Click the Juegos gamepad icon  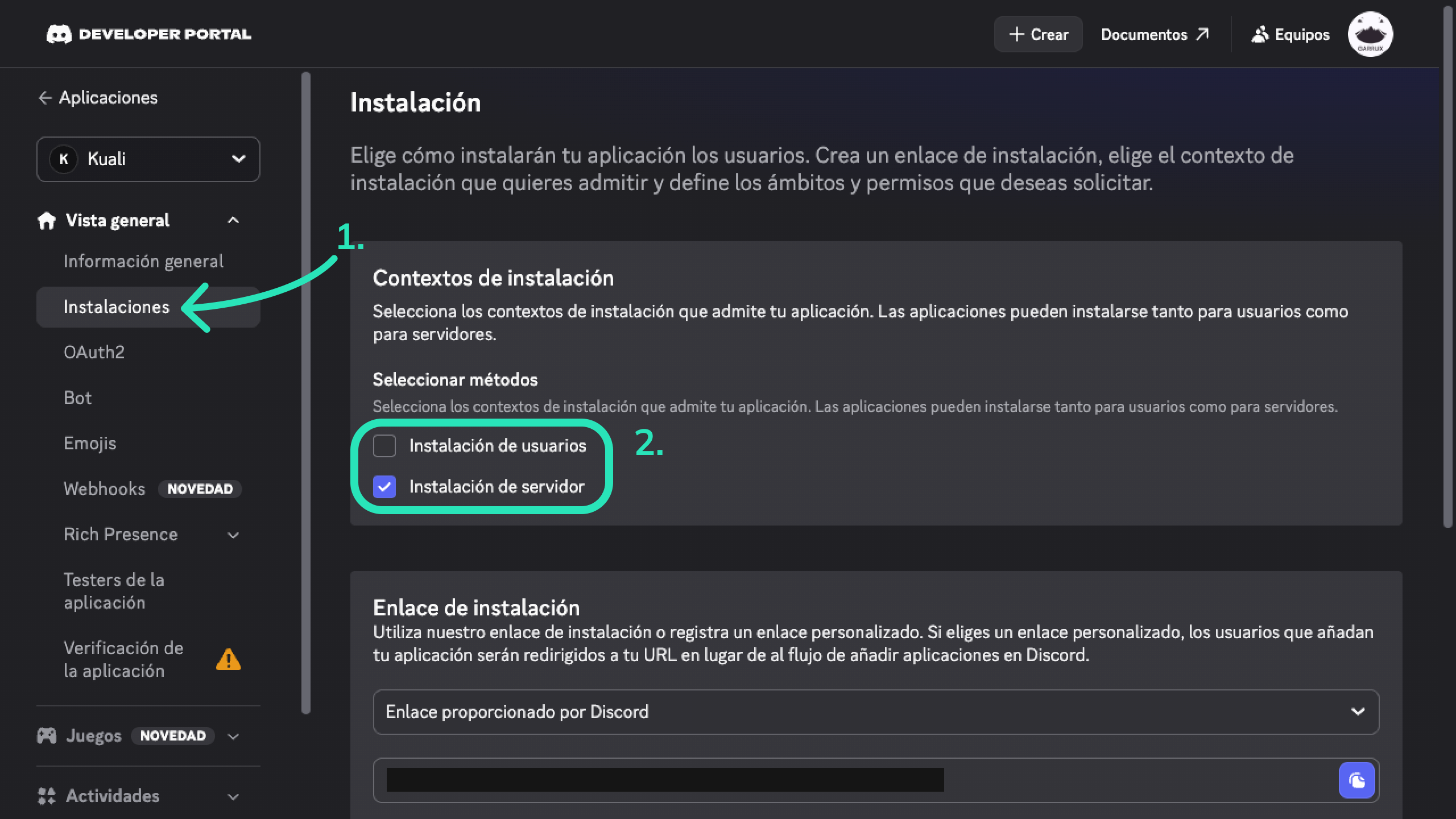pos(47,735)
